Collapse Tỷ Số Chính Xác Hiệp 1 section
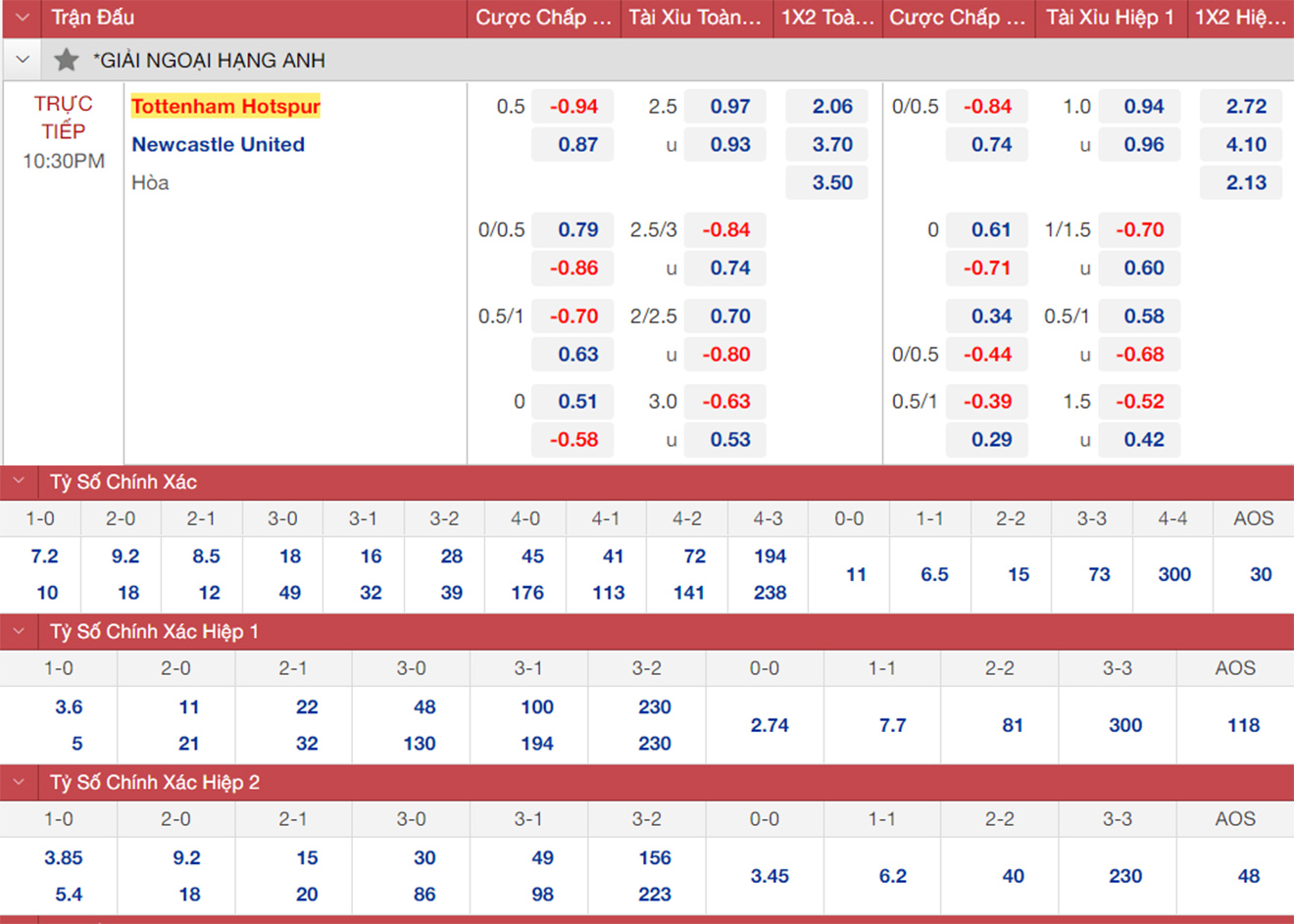This screenshot has width=1294, height=924. [19, 632]
